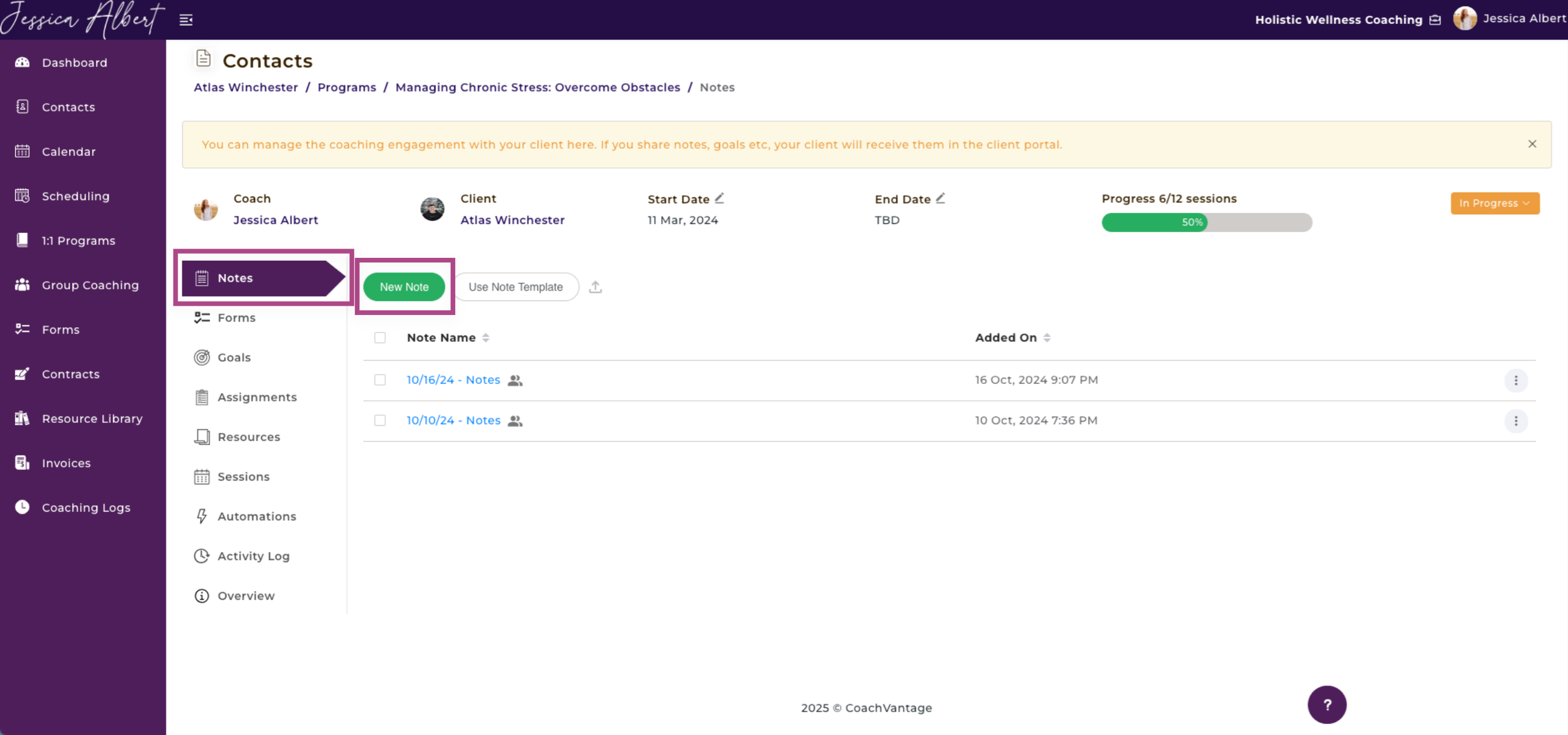
Task: Click the '11 Mar, 2024' start date value
Action: (x=683, y=220)
